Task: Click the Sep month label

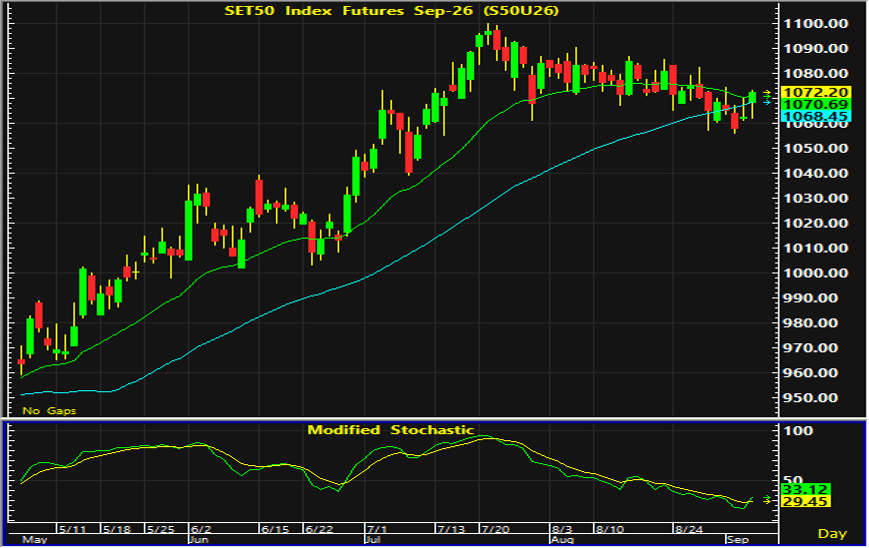Action: (x=738, y=540)
